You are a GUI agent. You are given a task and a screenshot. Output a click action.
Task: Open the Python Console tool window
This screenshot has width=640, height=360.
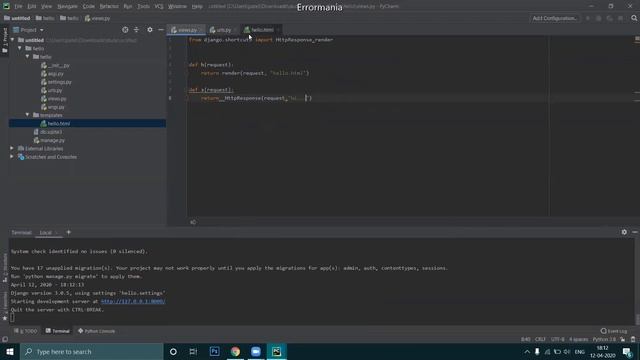(96, 331)
